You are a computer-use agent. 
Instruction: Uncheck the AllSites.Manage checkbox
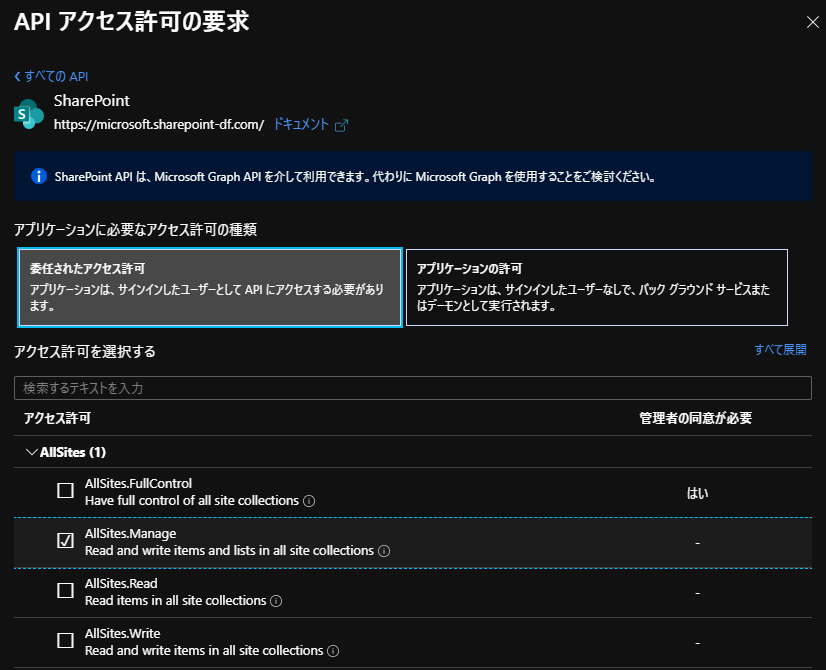click(x=65, y=540)
